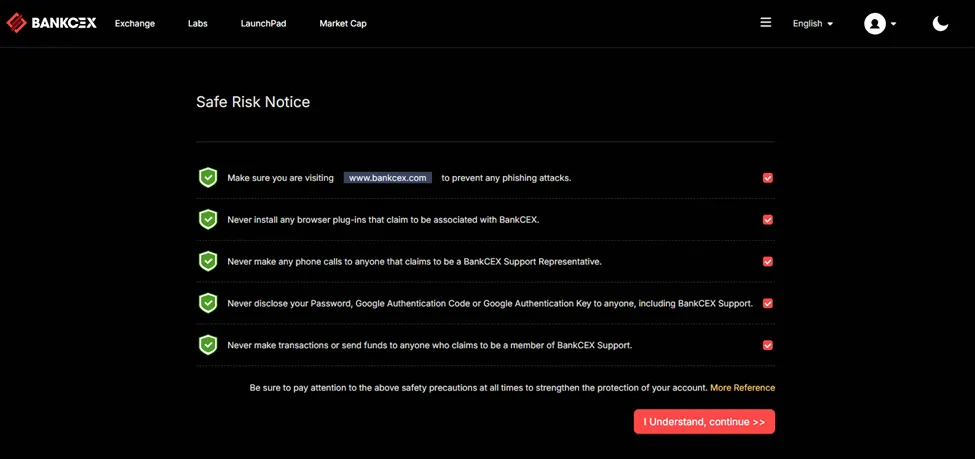Open the Exchange menu
Image resolution: width=975 pixels, height=459 pixels.
(135, 24)
